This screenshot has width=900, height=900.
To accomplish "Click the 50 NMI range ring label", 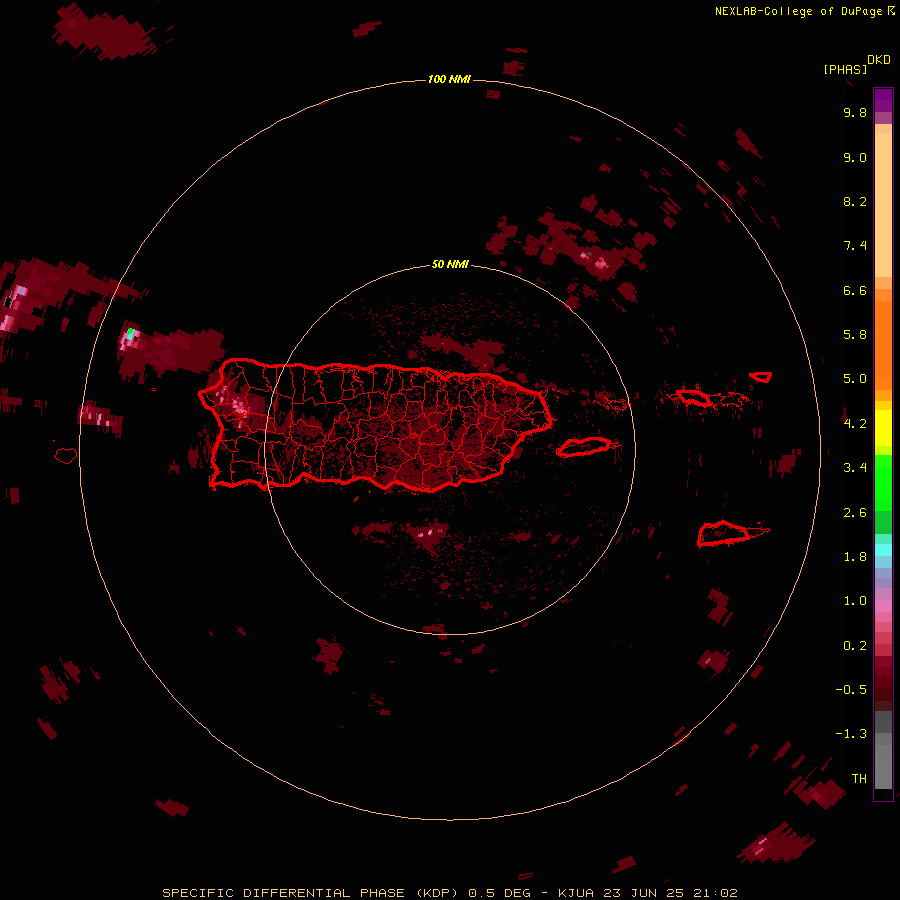I will pyautogui.click(x=450, y=264).
